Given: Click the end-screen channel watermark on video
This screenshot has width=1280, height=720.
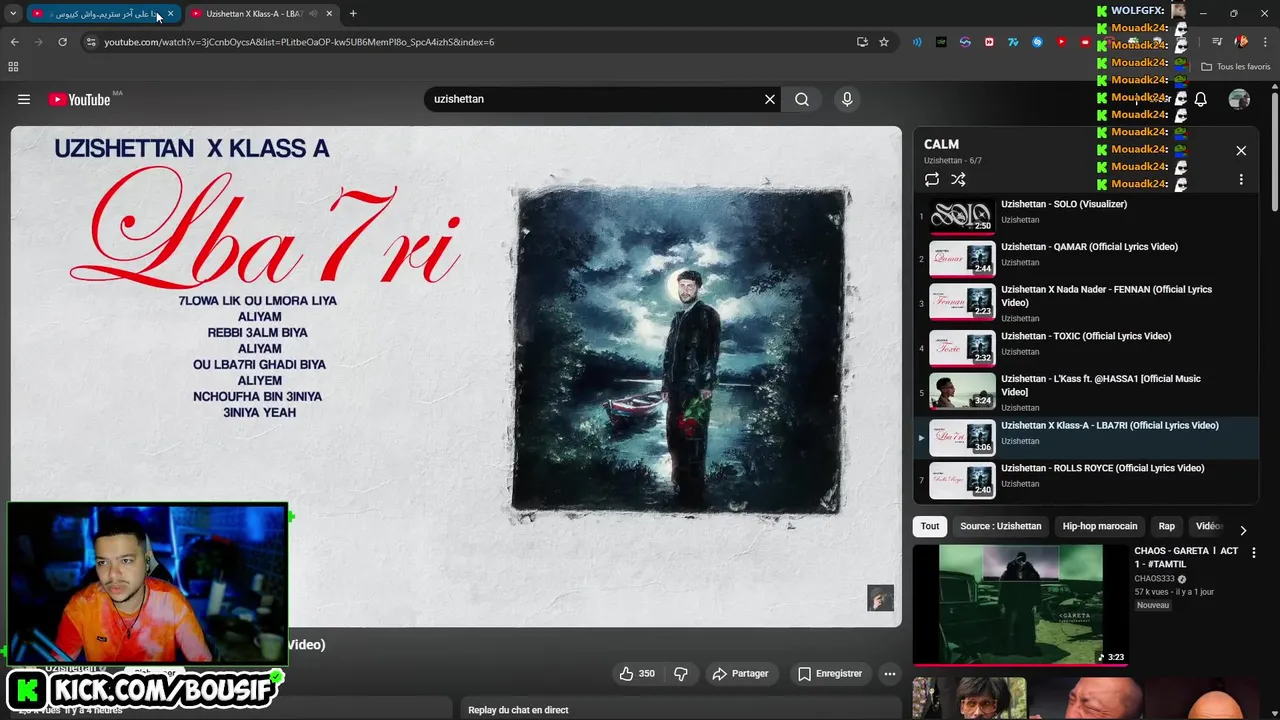Looking at the screenshot, I should point(880,598).
